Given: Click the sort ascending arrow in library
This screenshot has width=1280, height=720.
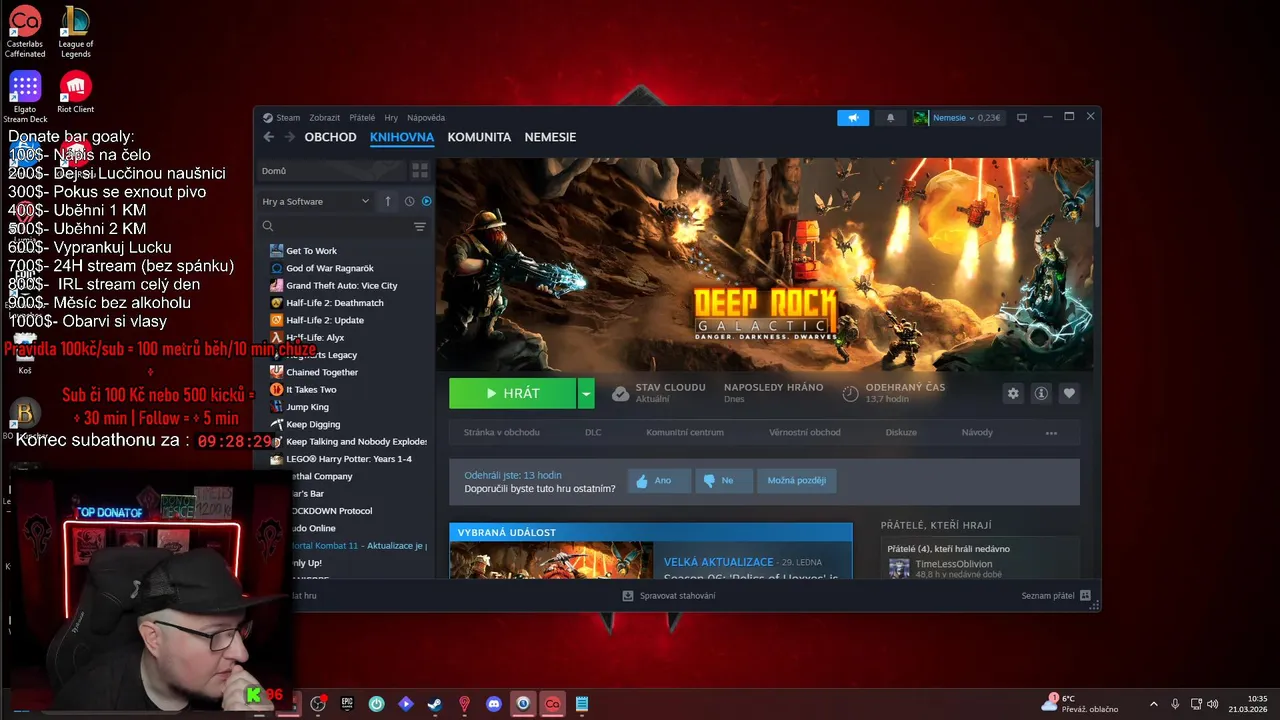Looking at the screenshot, I should click(388, 201).
